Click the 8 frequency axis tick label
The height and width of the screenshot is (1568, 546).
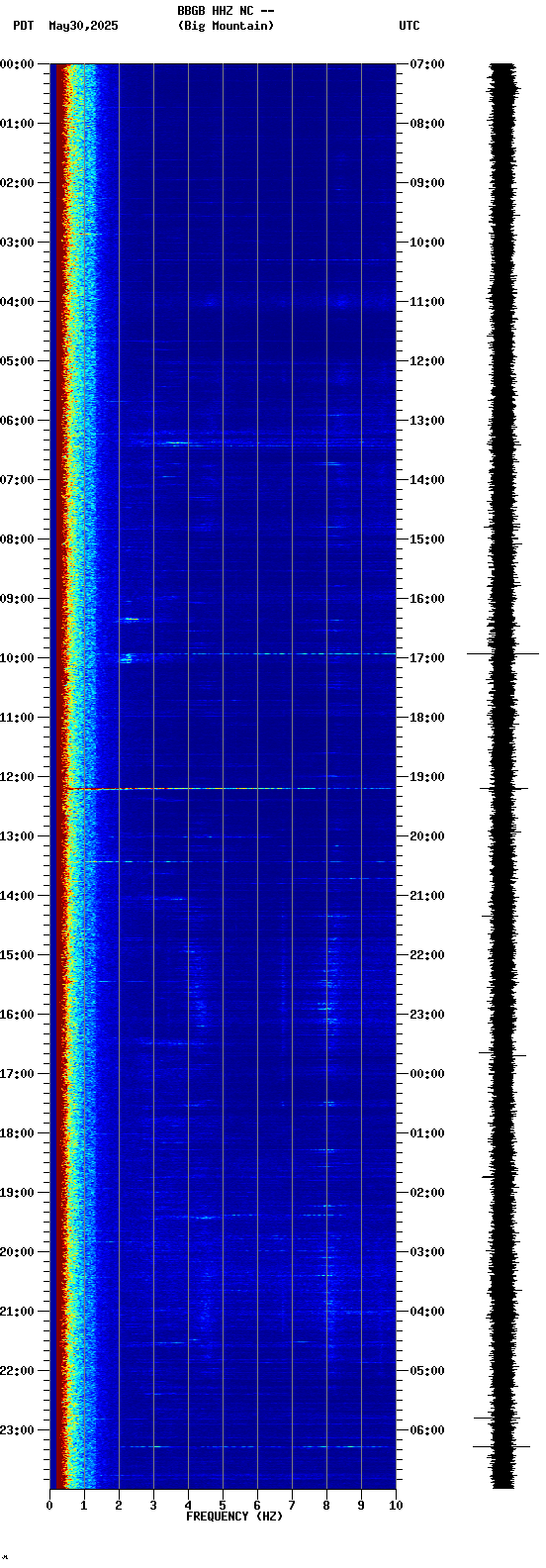[x=326, y=1506]
